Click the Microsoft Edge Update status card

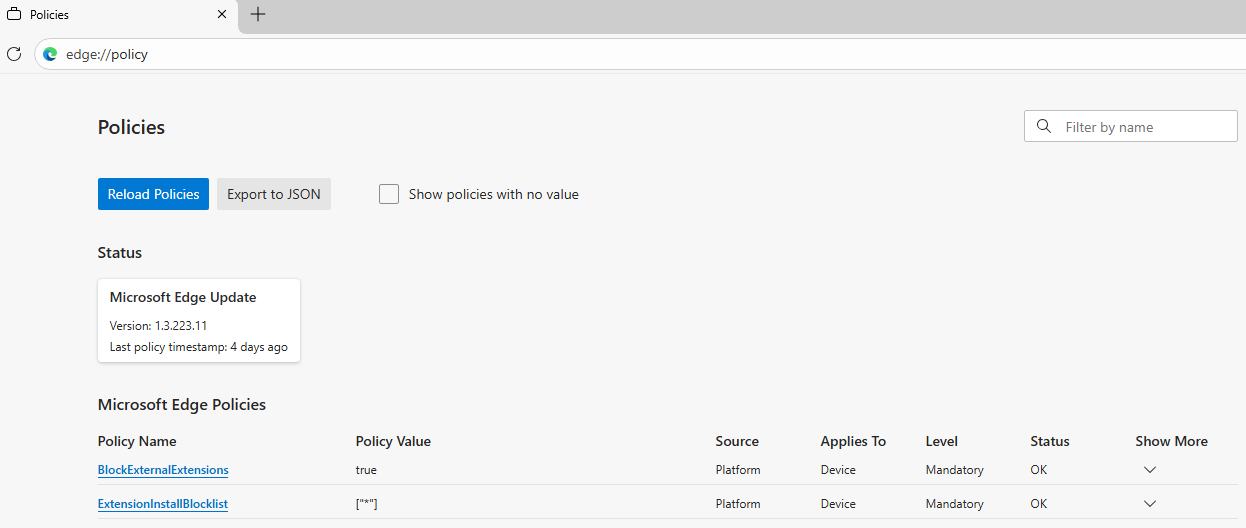click(x=199, y=320)
